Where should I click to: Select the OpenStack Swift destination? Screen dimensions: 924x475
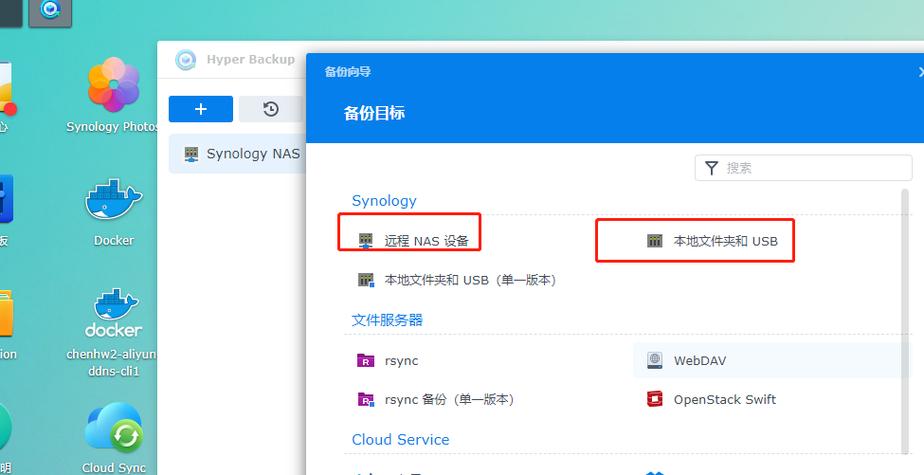711,400
